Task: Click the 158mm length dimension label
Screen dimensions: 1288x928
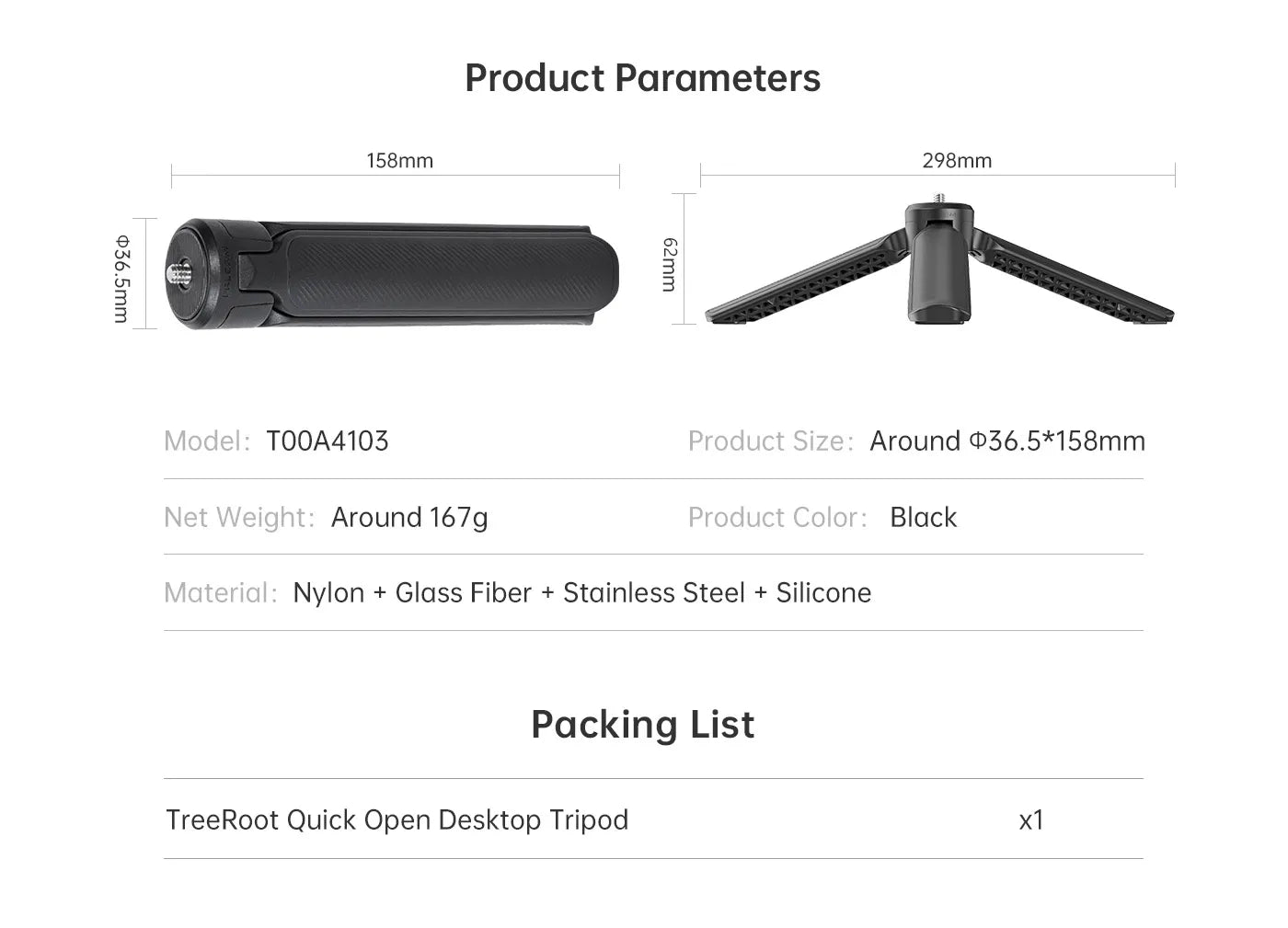Action: click(399, 161)
